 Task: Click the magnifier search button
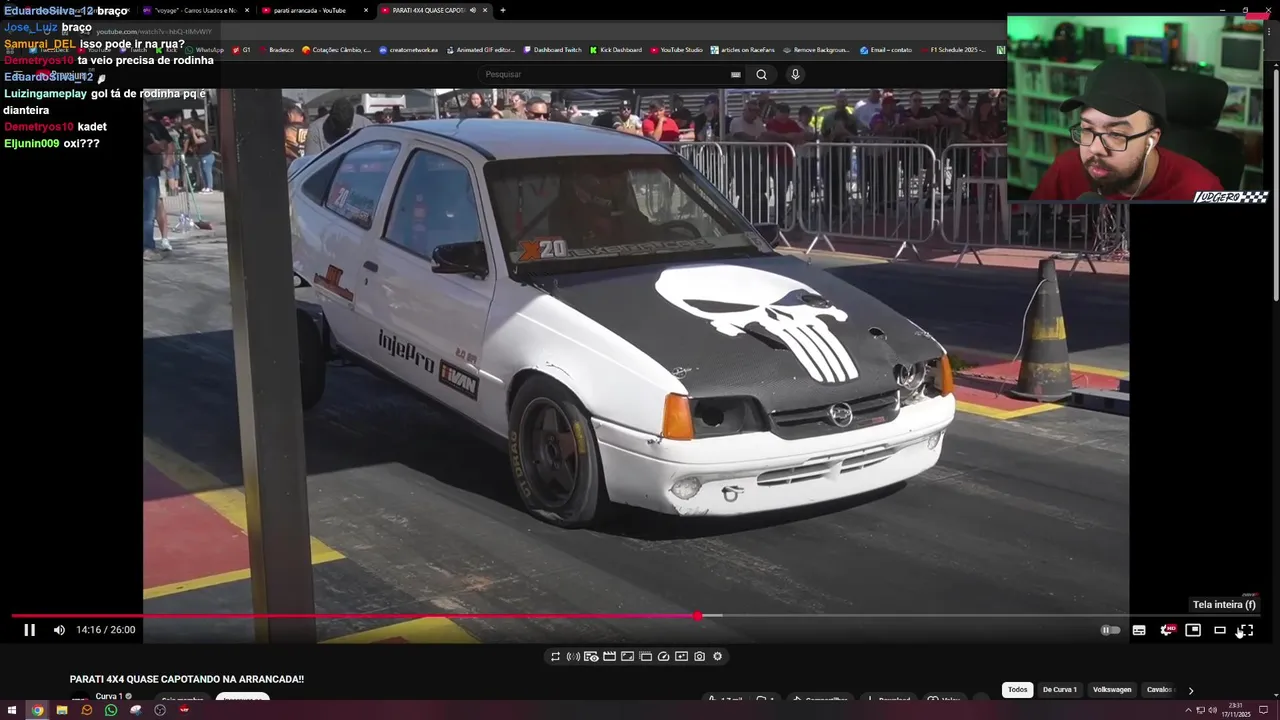pos(762,74)
